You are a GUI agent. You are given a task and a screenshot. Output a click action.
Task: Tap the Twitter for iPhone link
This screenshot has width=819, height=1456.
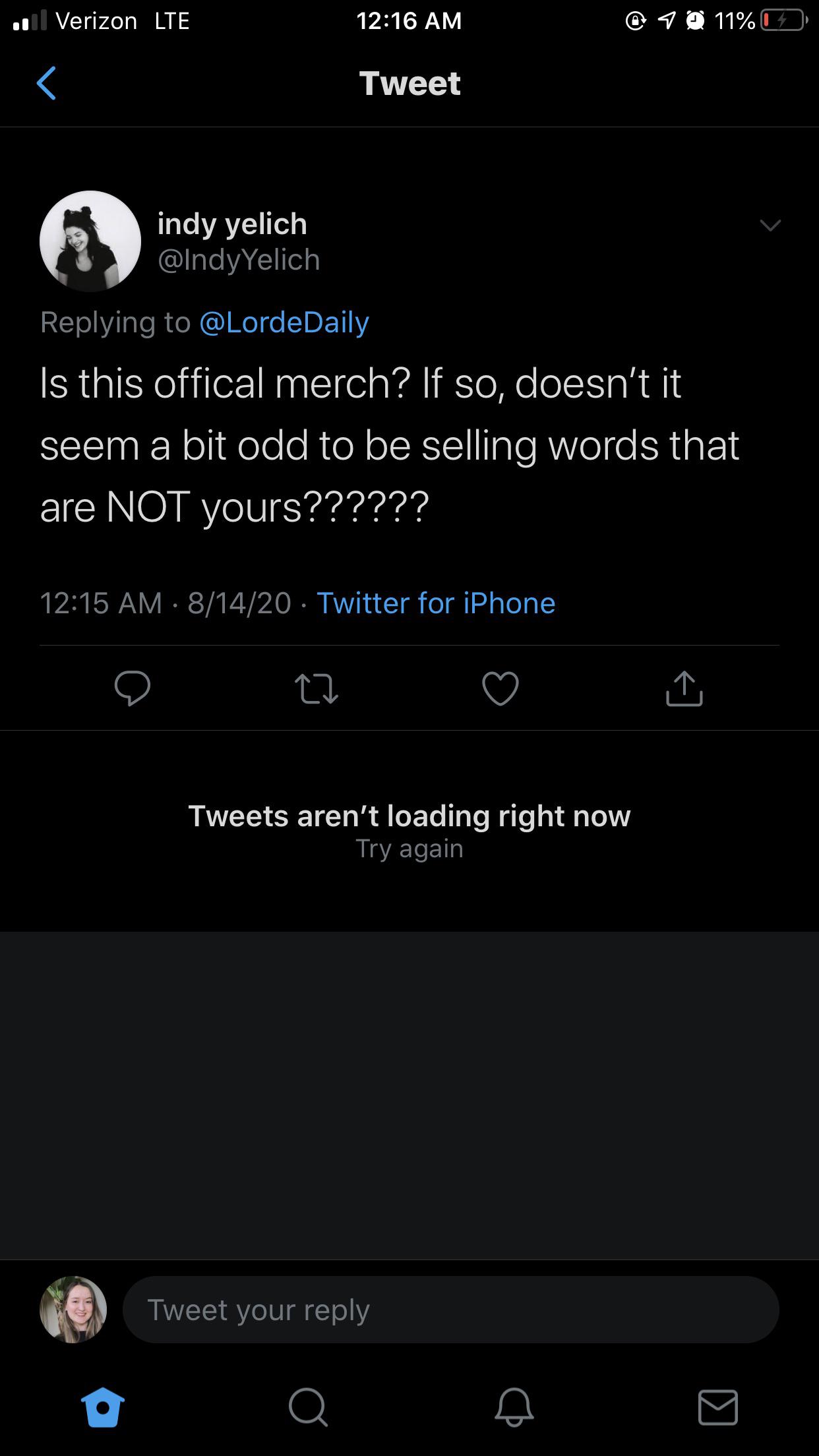click(x=436, y=603)
